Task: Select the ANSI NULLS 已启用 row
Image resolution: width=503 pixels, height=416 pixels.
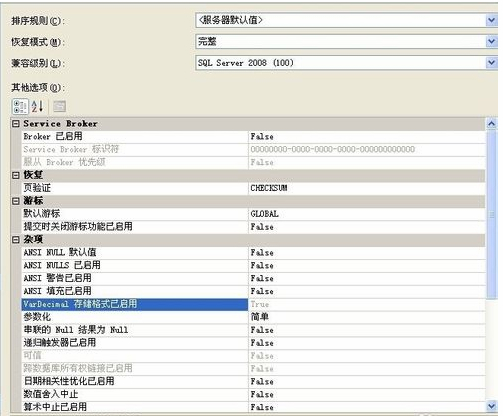Action: coord(135,265)
